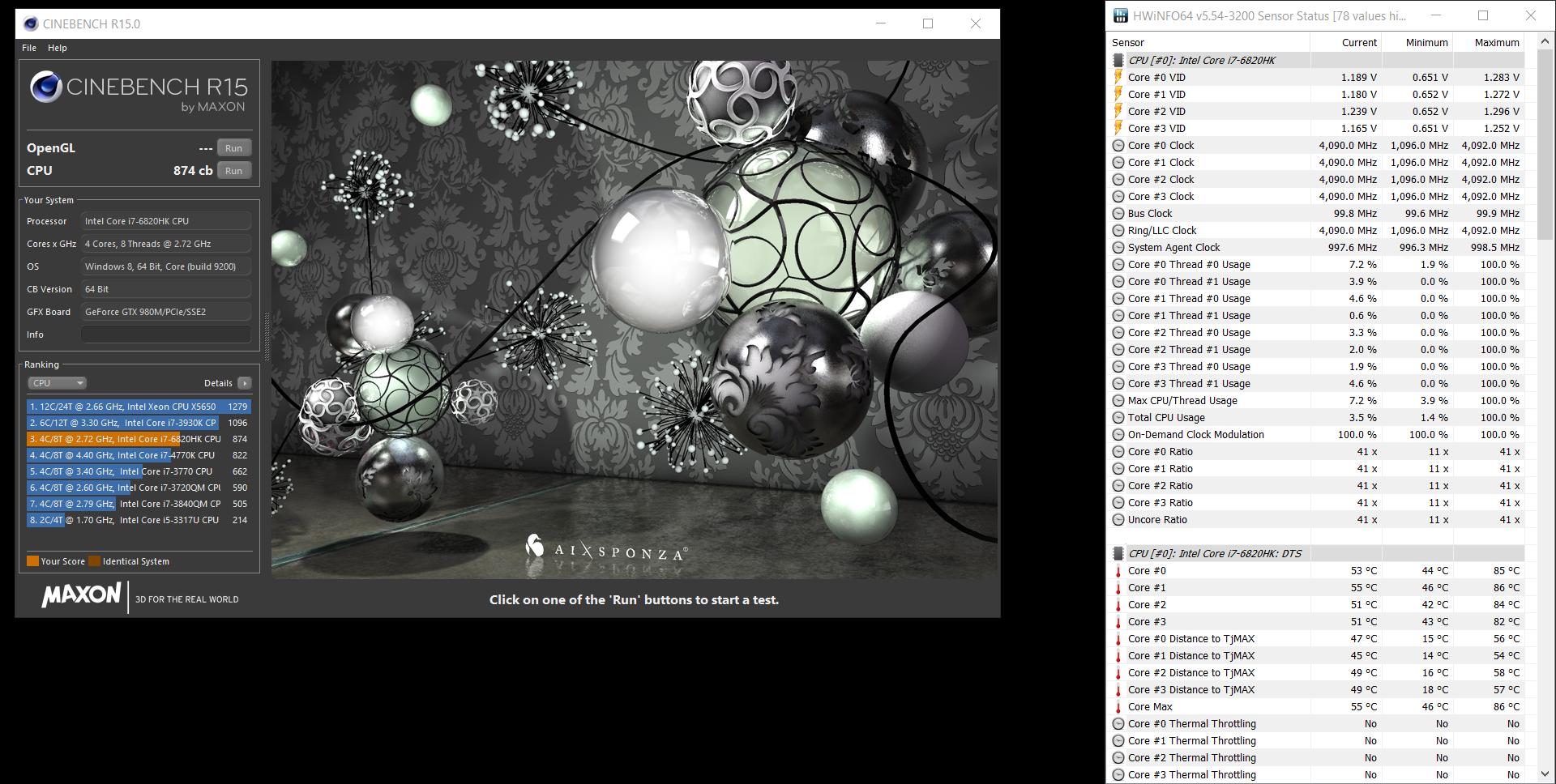Select CPU [#0] Intel Core i7-6820HK sensor group icon
Screen dimensions: 1556x784
1118,60
